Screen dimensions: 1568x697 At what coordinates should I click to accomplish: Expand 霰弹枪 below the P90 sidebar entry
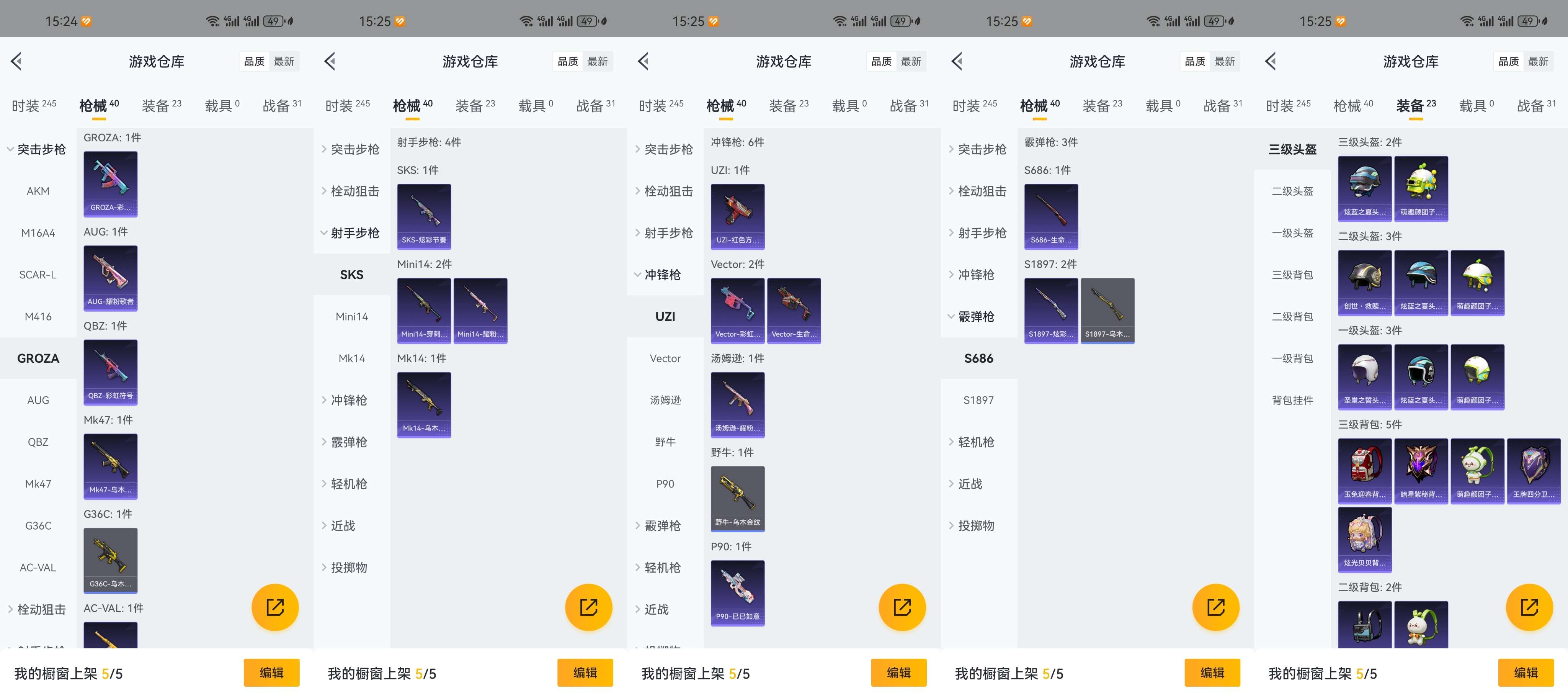coord(665,526)
